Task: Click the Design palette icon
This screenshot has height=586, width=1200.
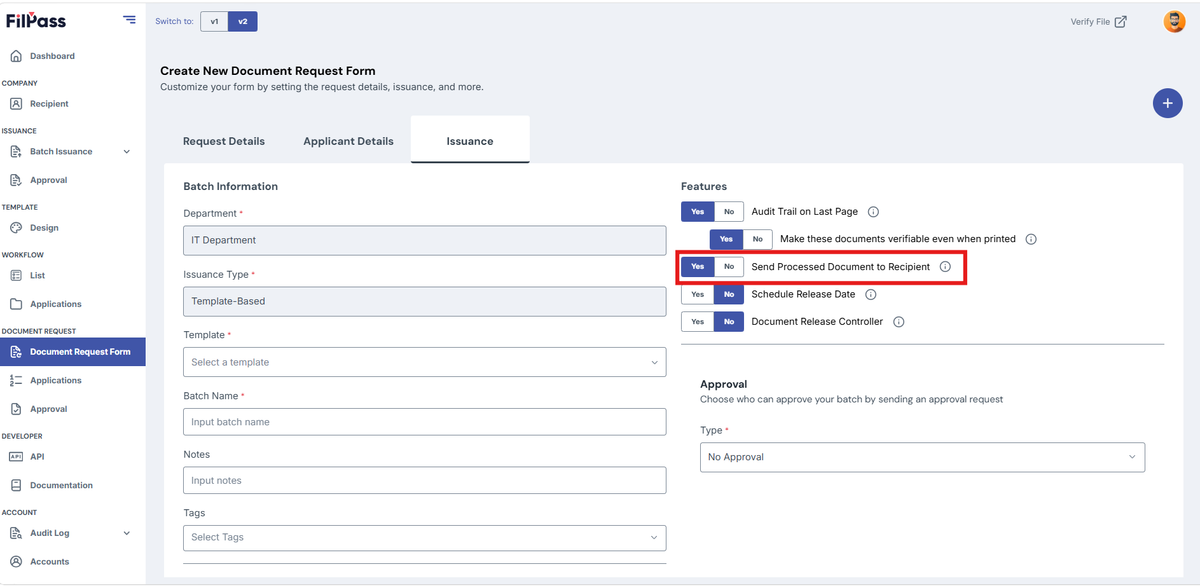Action: click(16, 228)
